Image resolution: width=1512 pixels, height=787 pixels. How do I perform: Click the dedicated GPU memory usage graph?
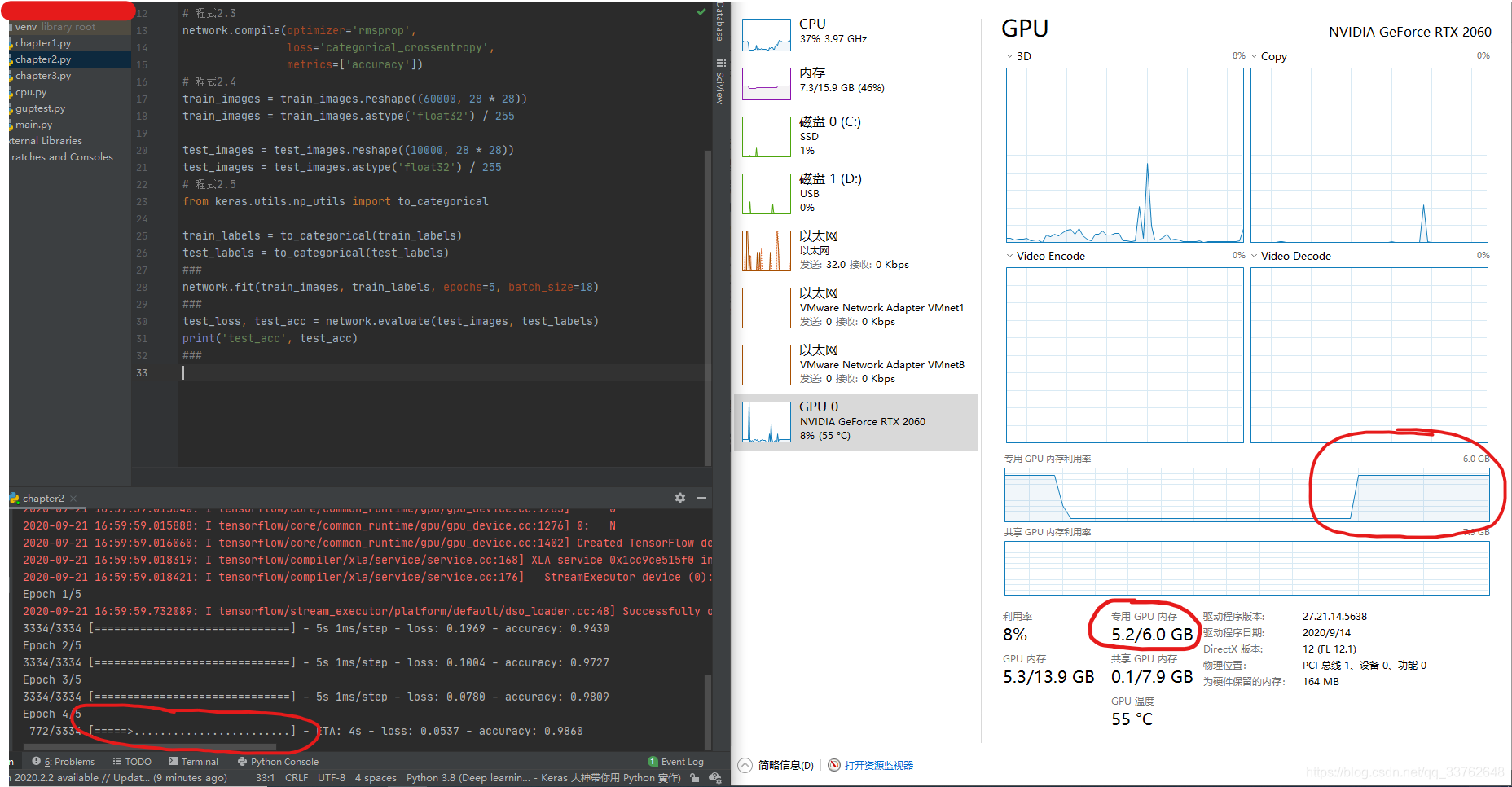(x=1246, y=495)
